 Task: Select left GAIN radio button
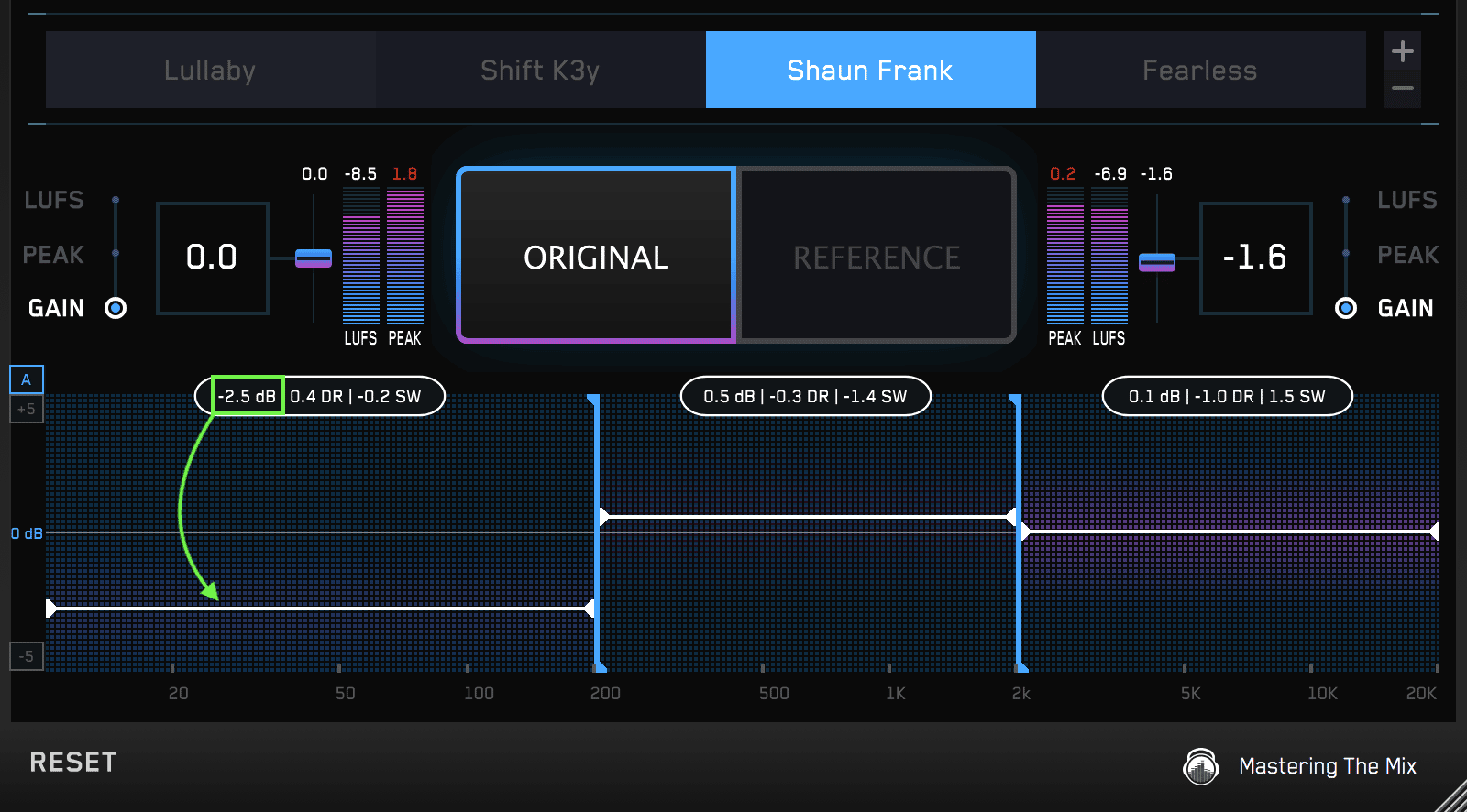coord(116,308)
